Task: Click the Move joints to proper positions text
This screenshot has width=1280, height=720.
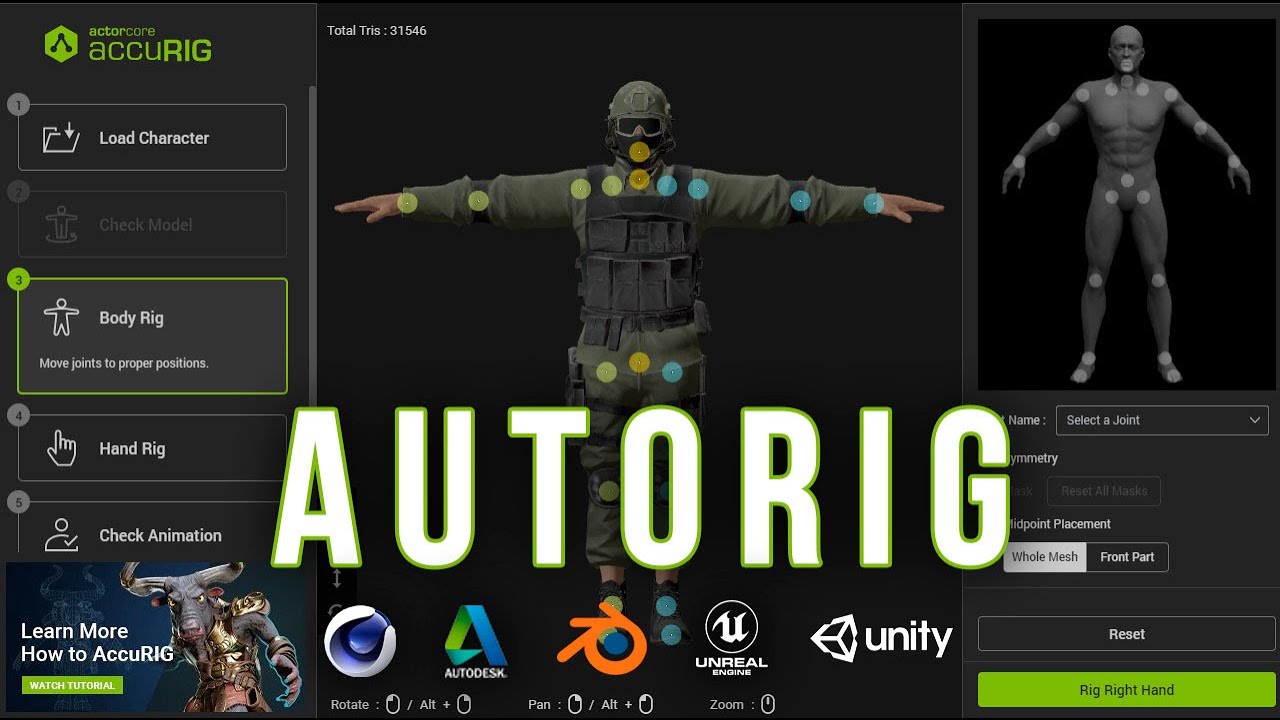Action: coord(124,363)
